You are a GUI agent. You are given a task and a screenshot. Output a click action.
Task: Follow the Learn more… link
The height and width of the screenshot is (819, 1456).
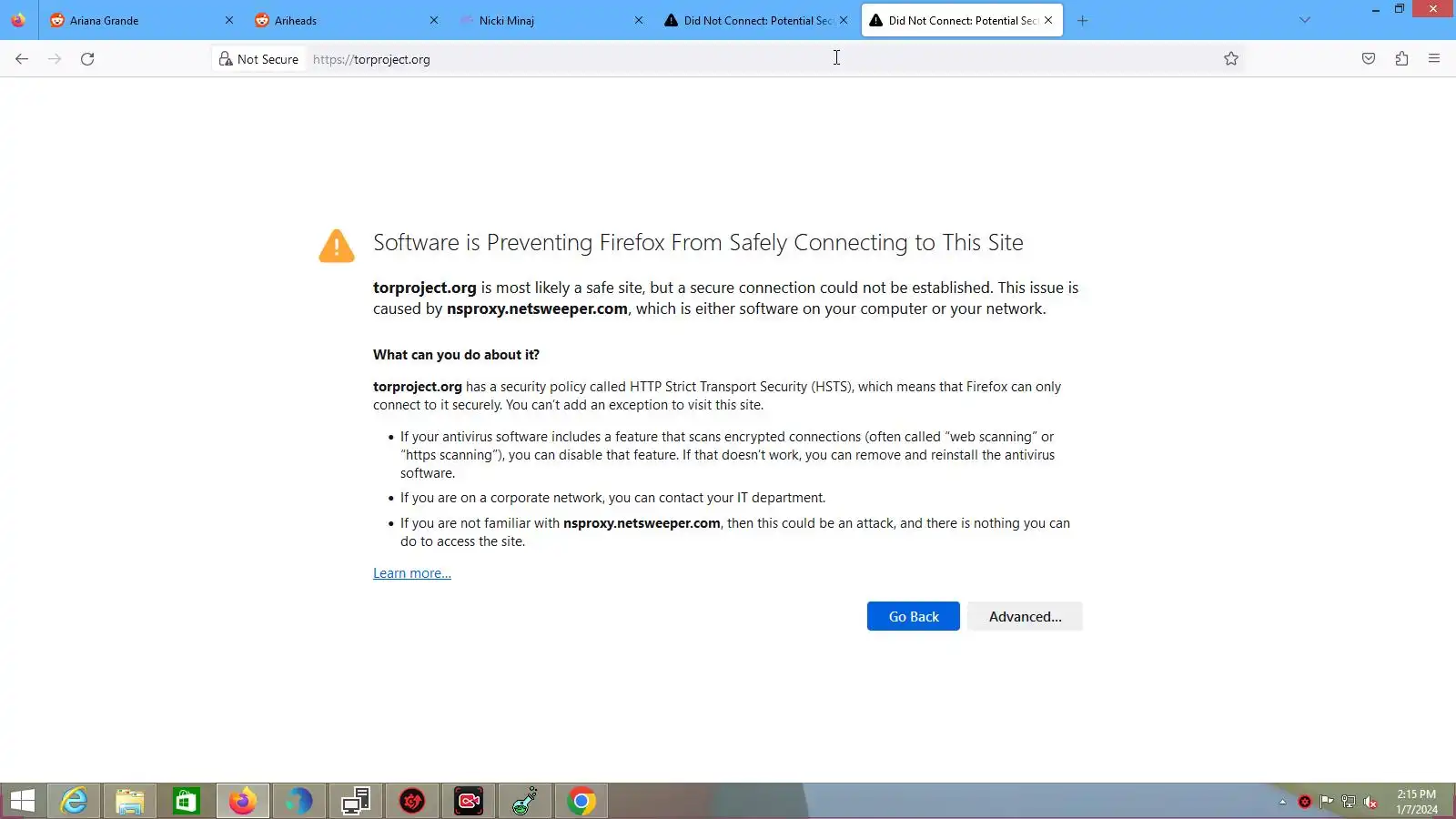tap(412, 573)
